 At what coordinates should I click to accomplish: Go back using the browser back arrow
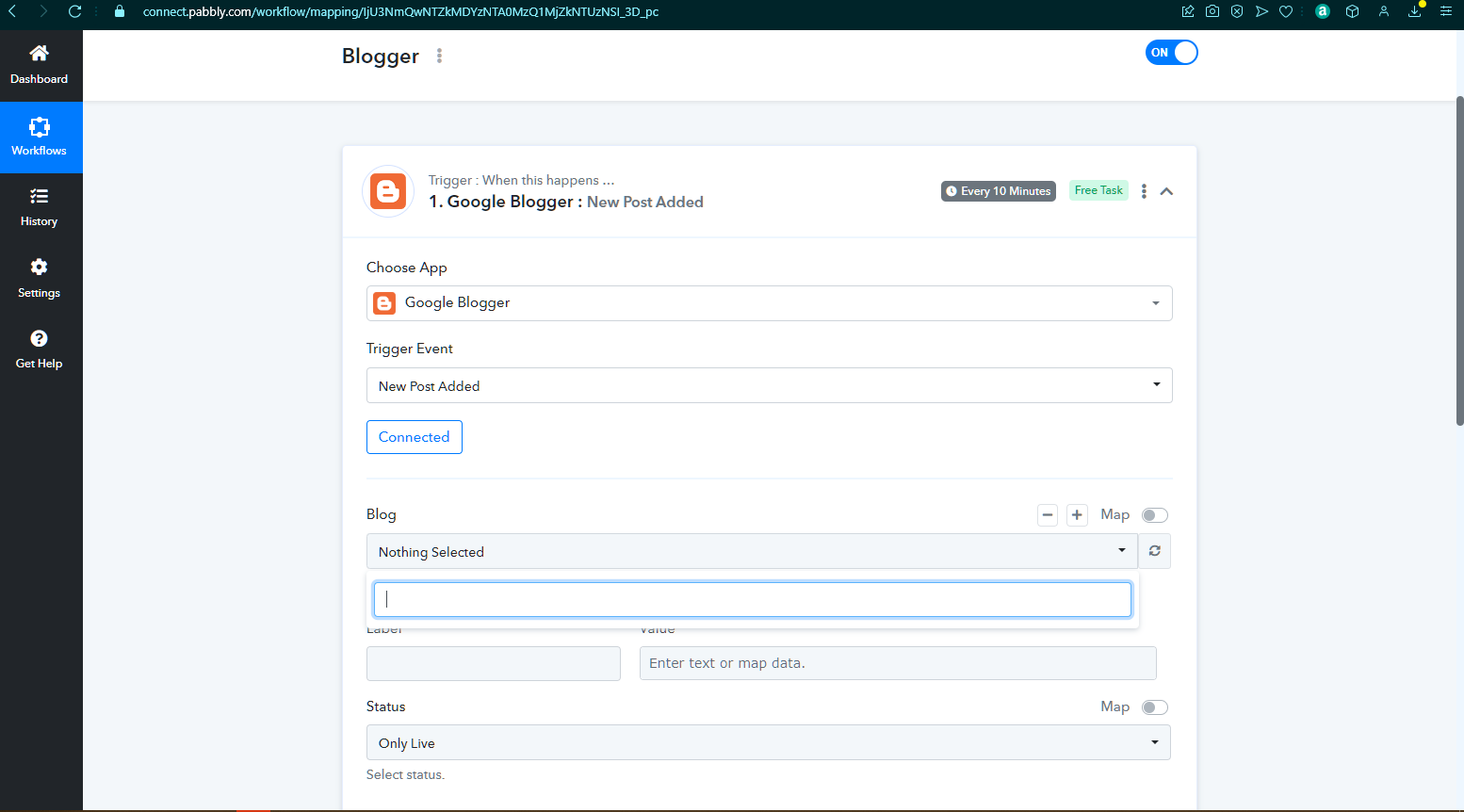tap(12, 11)
